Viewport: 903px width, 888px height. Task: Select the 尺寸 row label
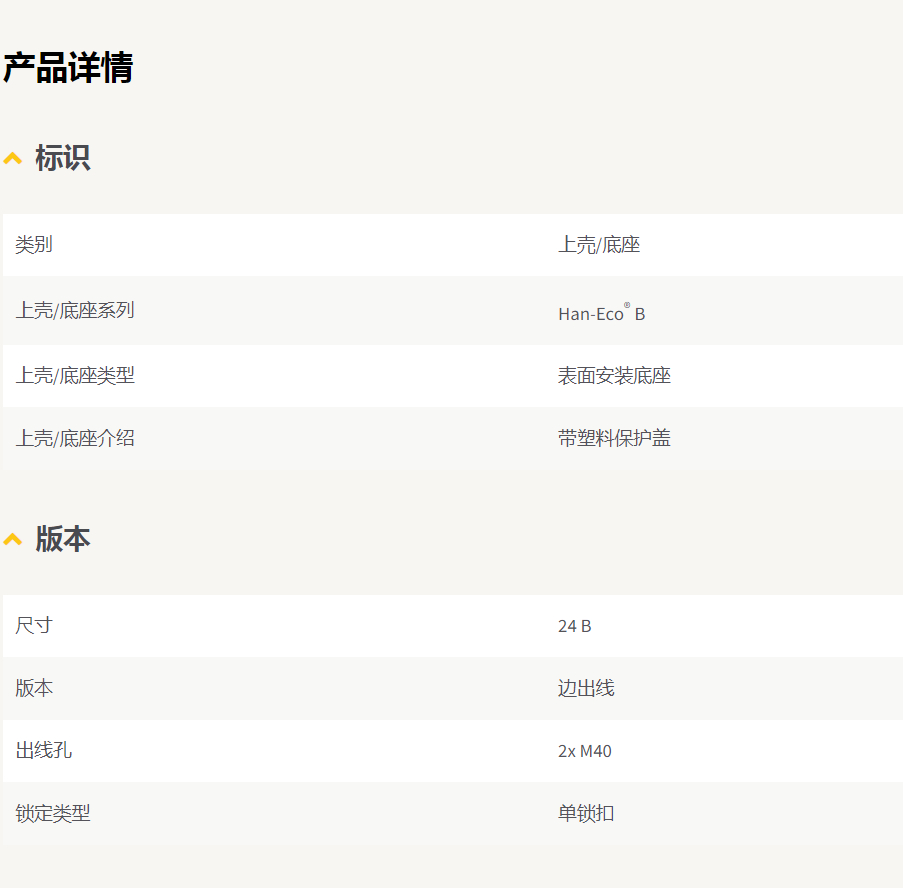tap(34, 626)
